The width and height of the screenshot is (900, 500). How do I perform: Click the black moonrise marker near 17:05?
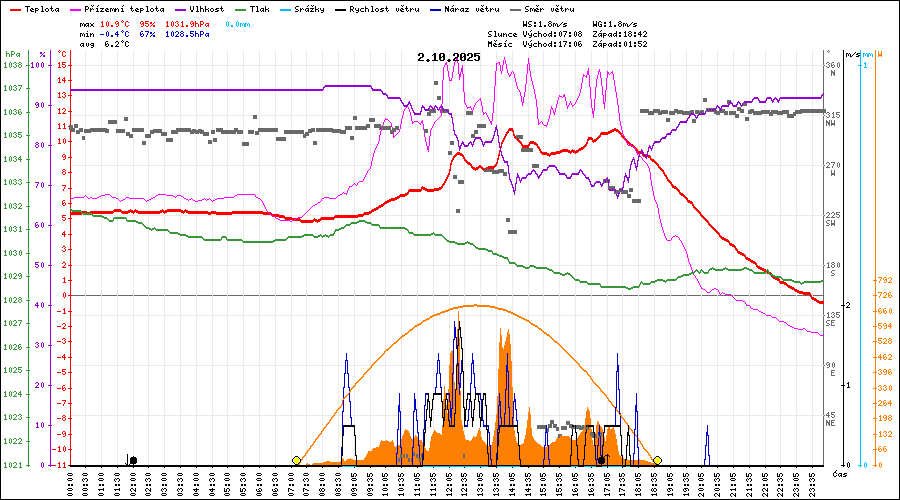[x=601, y=460]
